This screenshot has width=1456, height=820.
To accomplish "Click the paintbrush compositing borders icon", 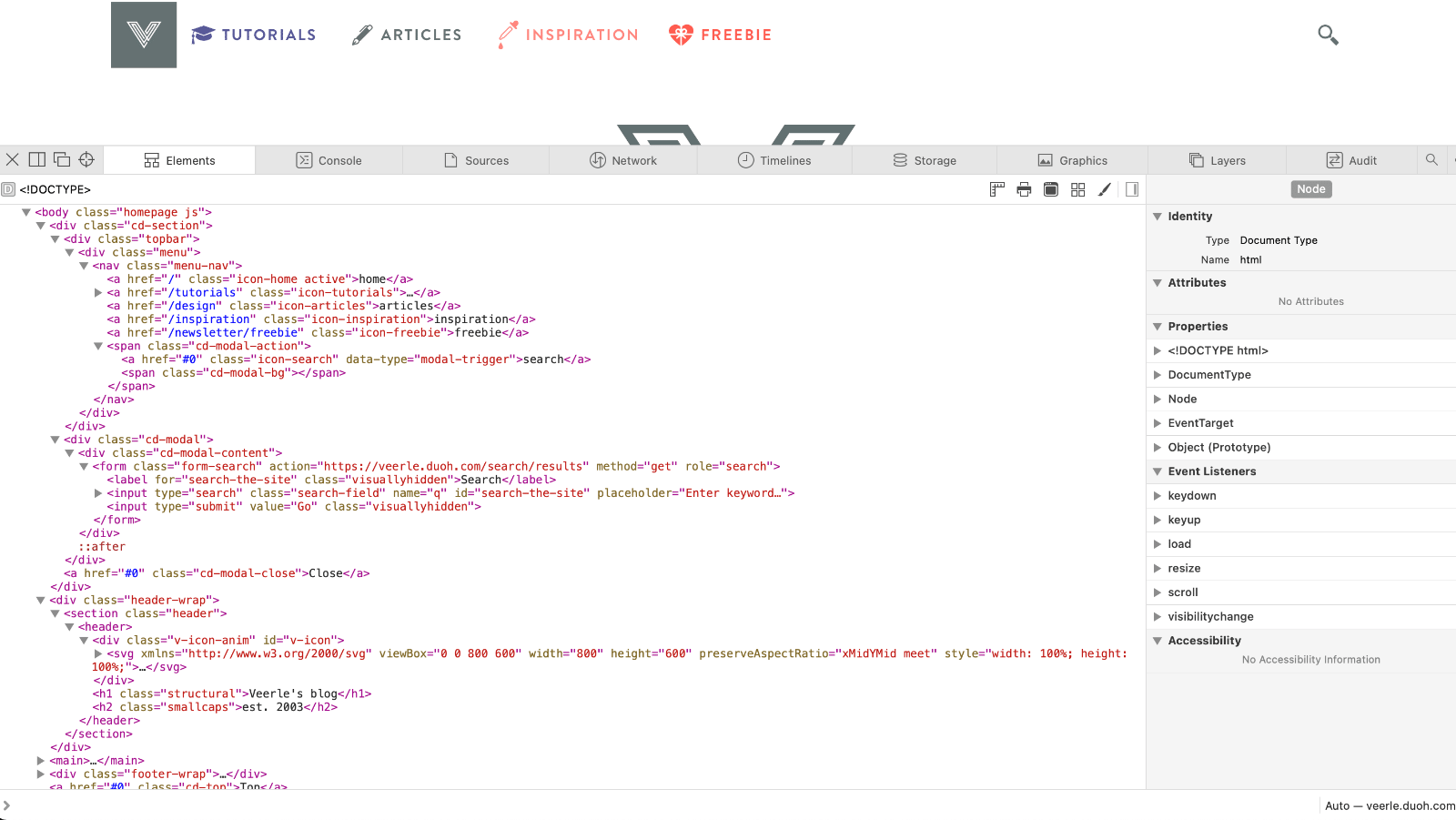I will 1104,189.
